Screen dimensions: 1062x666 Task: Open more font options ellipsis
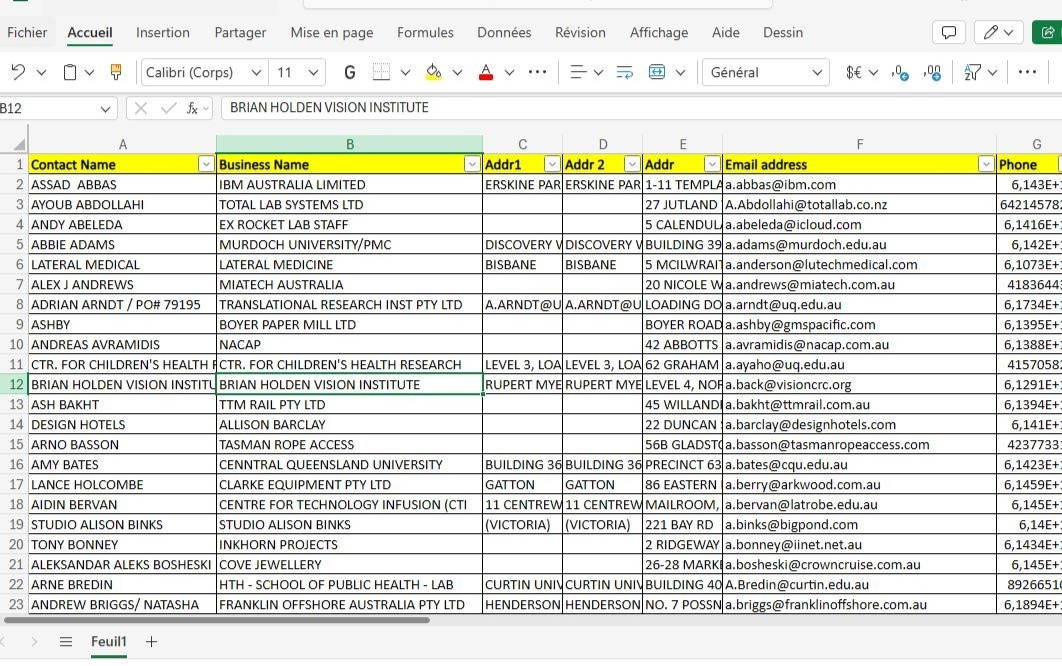[x=537, y=72]
